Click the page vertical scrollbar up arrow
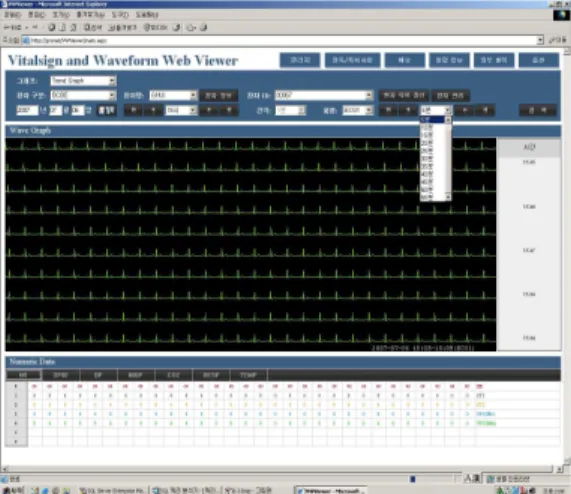The height and width of the screenshot is (494, 571). [x=567, y=52]
